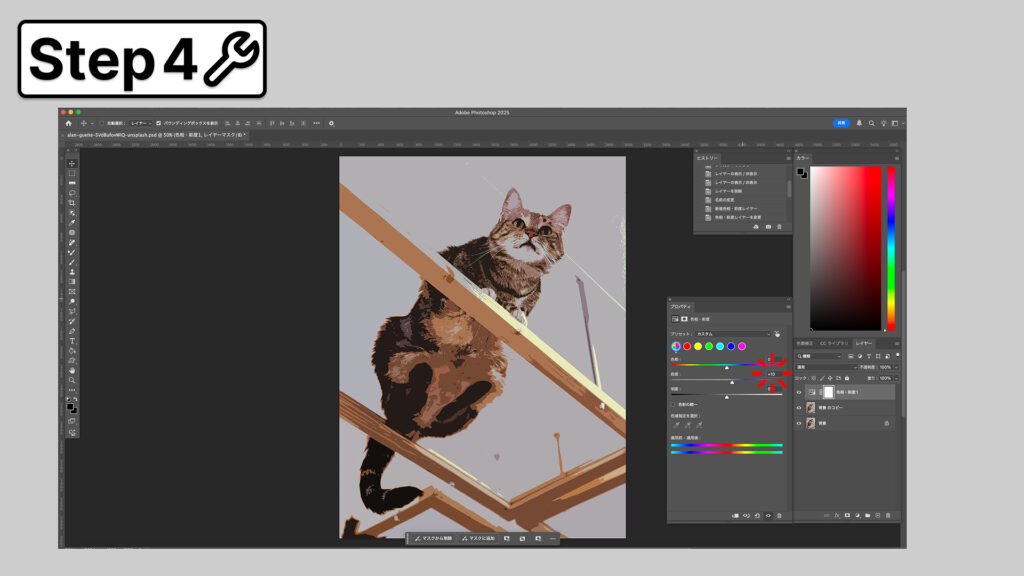Viewport: 1024px width, 576px height.
Task: Open the layer filter kind dropdown
Action: click(820, 356)
